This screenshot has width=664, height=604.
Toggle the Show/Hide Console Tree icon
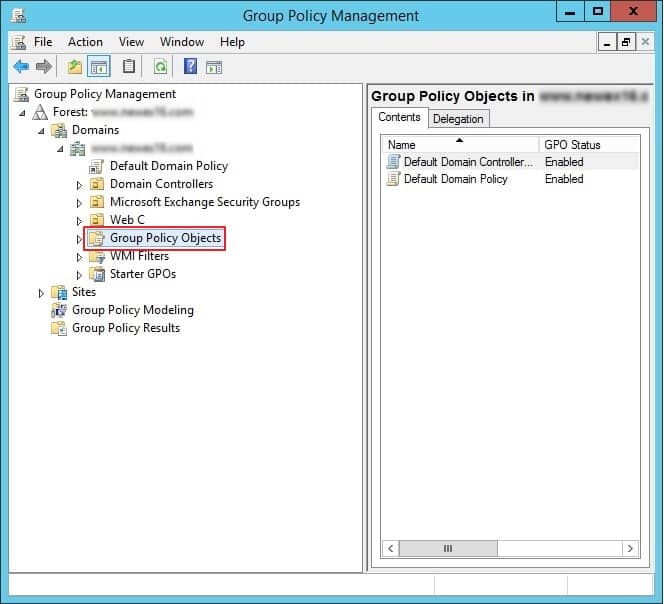coord(98,67)
